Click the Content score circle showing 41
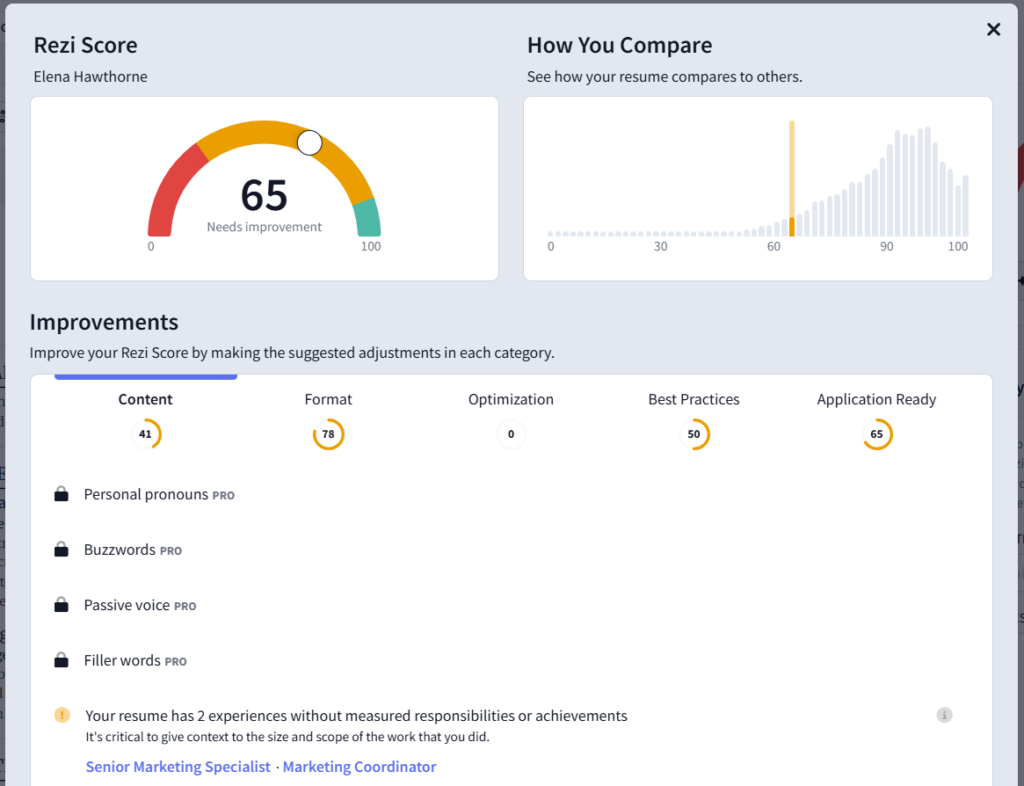 [145, 434]
